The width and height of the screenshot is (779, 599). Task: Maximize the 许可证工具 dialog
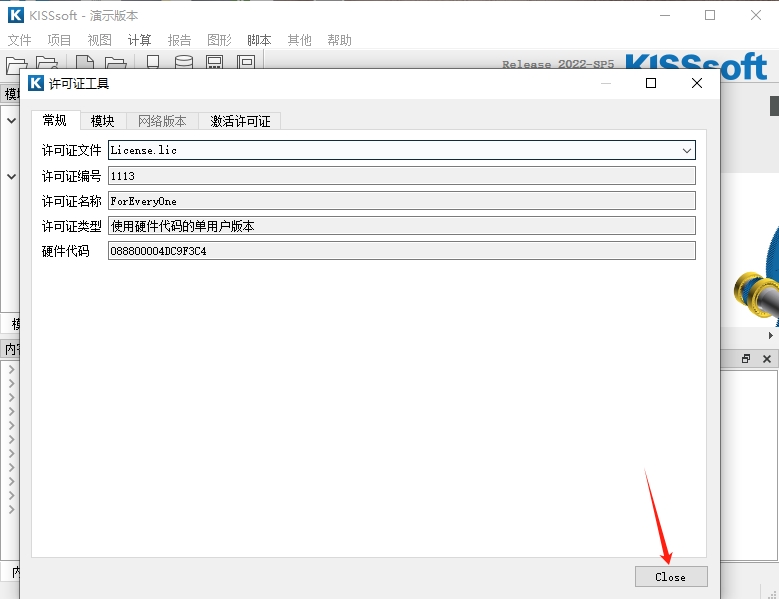click(651, 83)
